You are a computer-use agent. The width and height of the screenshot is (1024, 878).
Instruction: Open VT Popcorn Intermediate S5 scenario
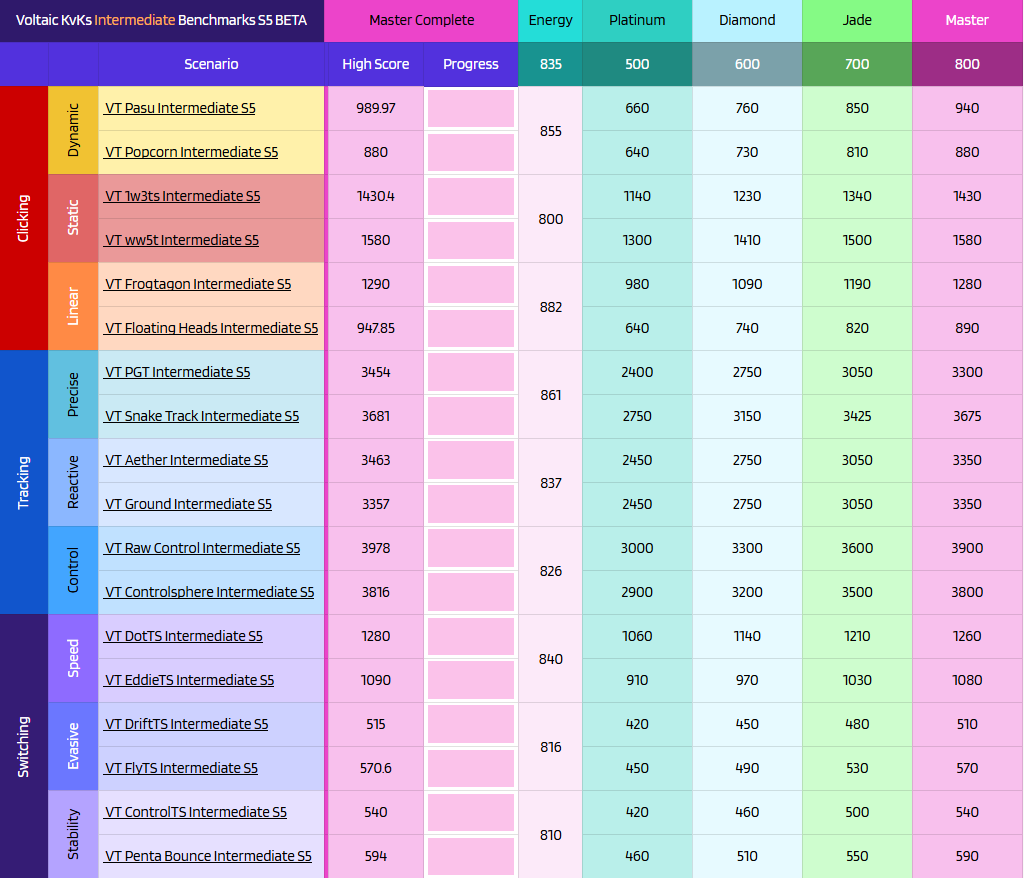(190, 152)
